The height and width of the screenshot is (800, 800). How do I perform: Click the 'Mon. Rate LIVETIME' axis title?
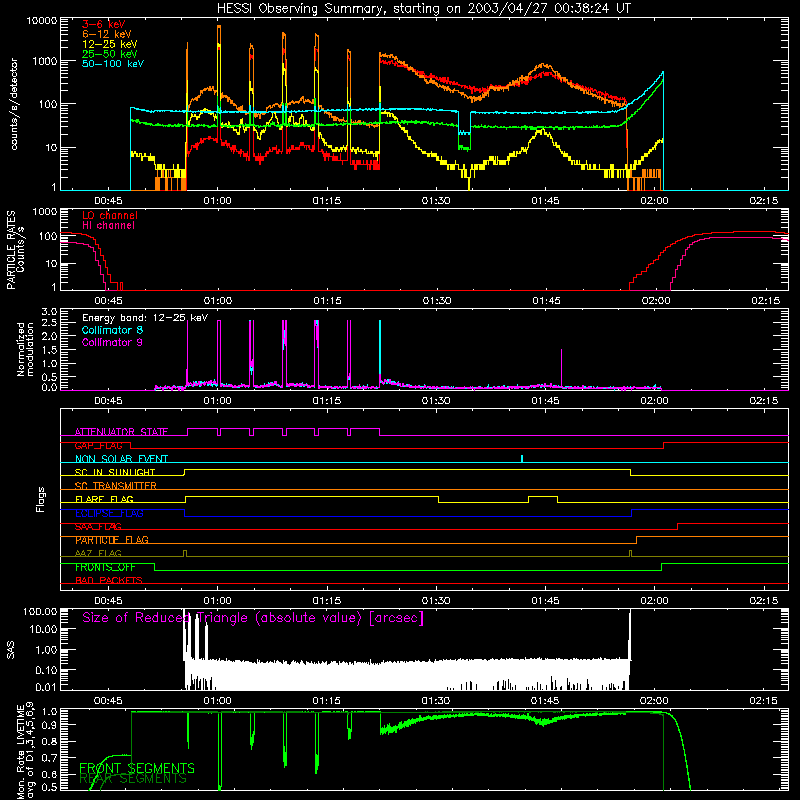tap(20, 752)
